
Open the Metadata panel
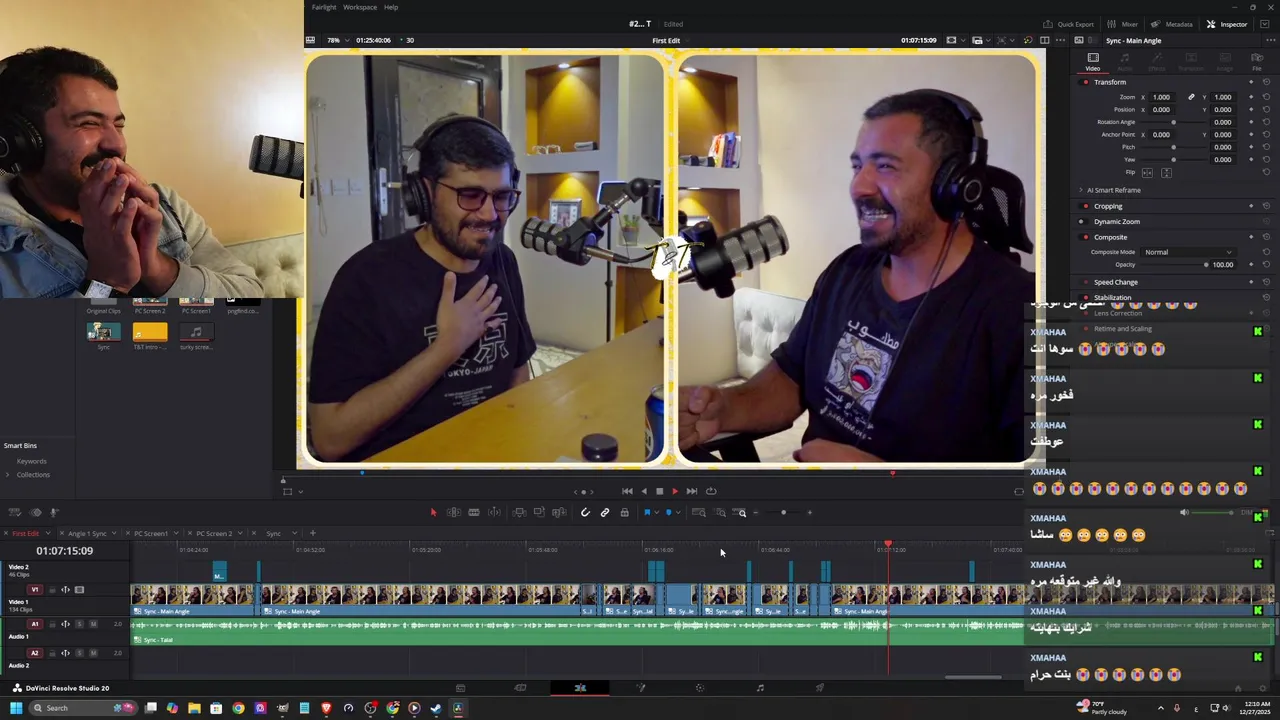1172,24
